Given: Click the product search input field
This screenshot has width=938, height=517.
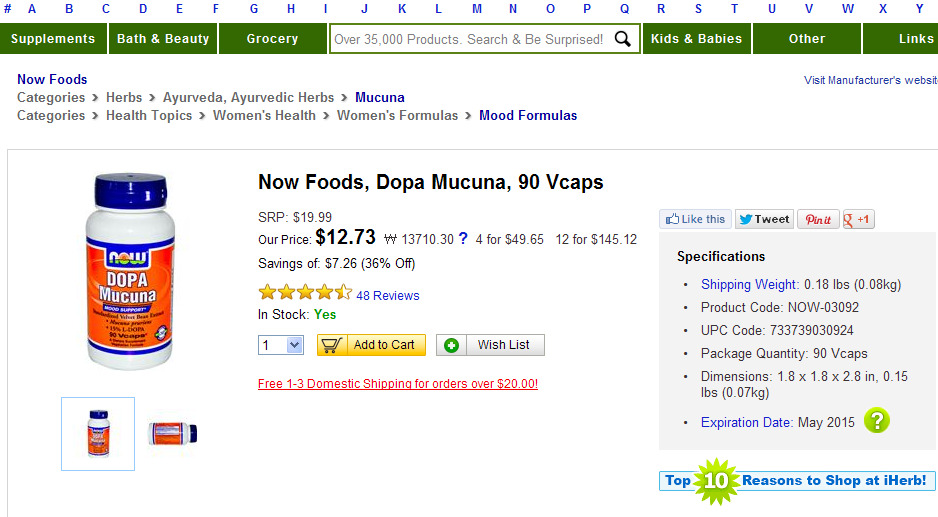Looking at the screenshot, I should 470,39.
